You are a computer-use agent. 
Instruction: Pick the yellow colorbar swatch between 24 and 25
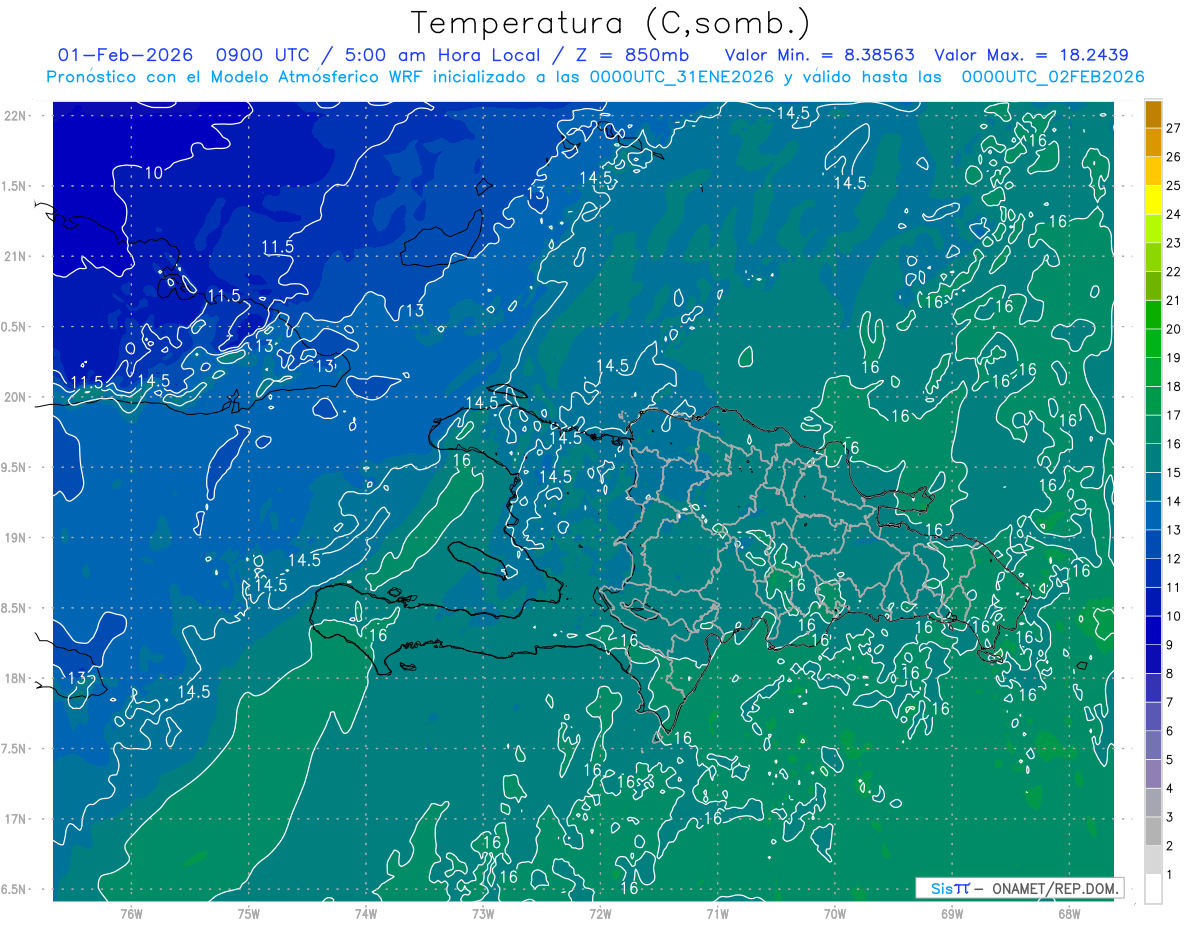1153,199
